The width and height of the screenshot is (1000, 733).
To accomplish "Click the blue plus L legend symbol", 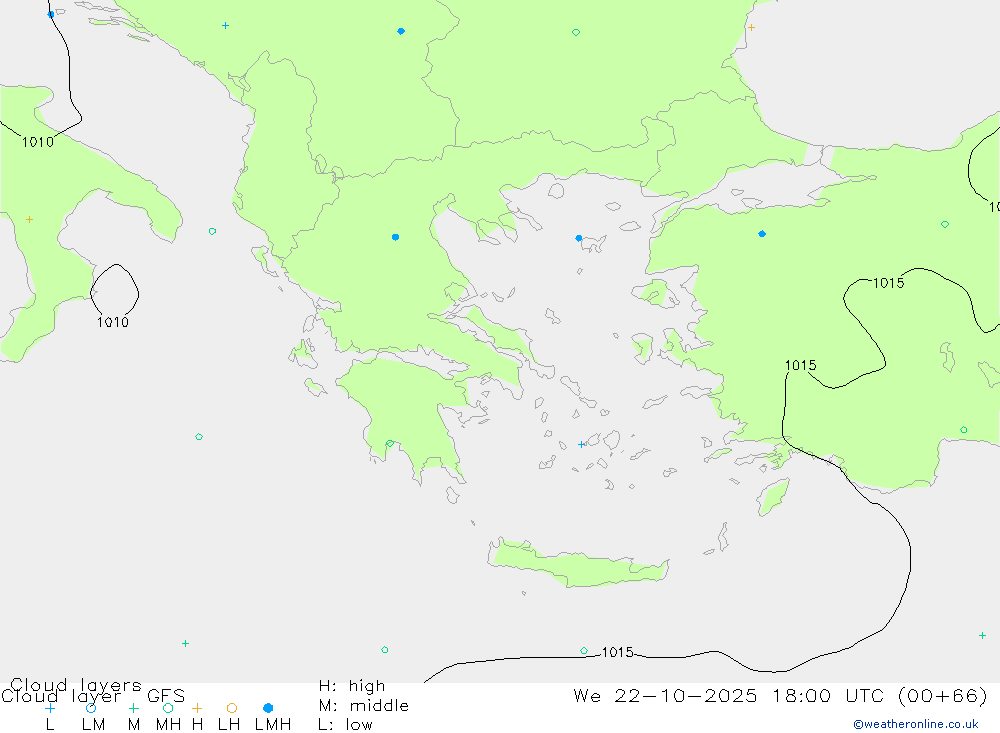I will click(x=50, y=708).
